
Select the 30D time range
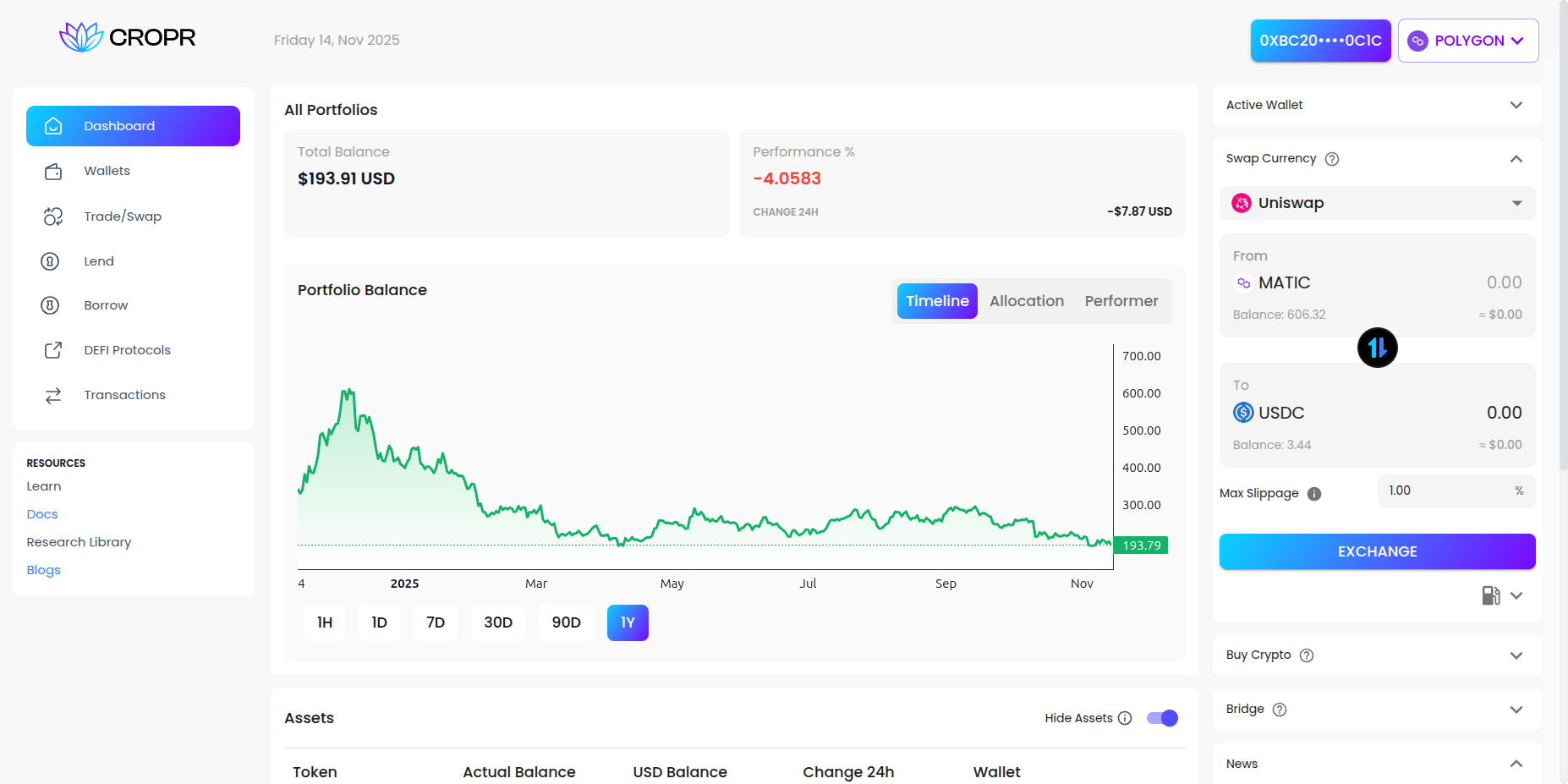pyautogui.click(x=498, y=623)
